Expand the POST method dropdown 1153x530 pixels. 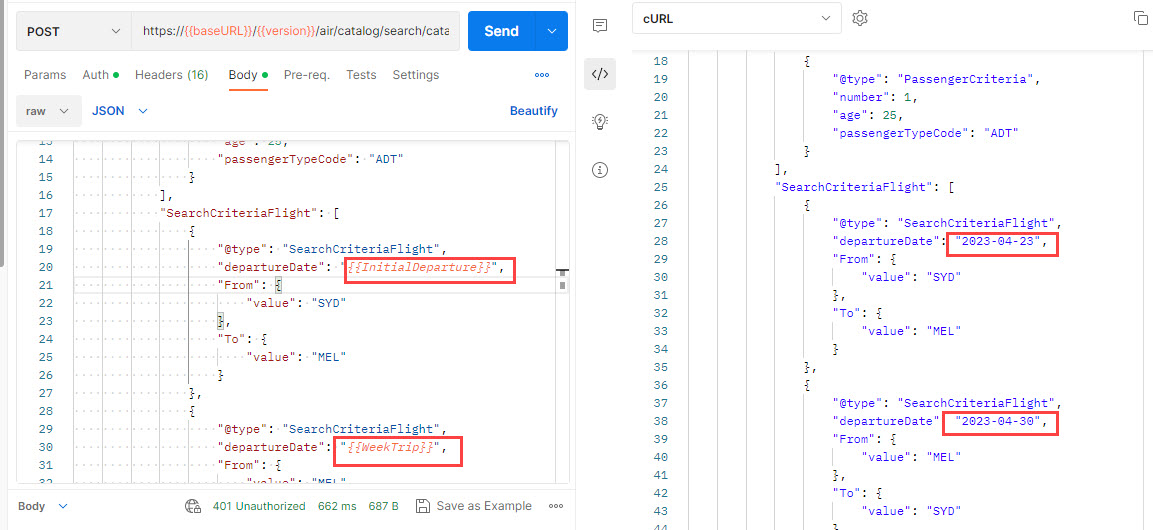tap(73, 31)
